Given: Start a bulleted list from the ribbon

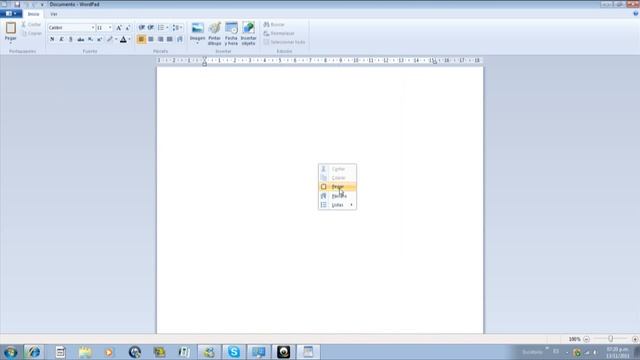Looking at the screenshot, I should pos(161,27).
